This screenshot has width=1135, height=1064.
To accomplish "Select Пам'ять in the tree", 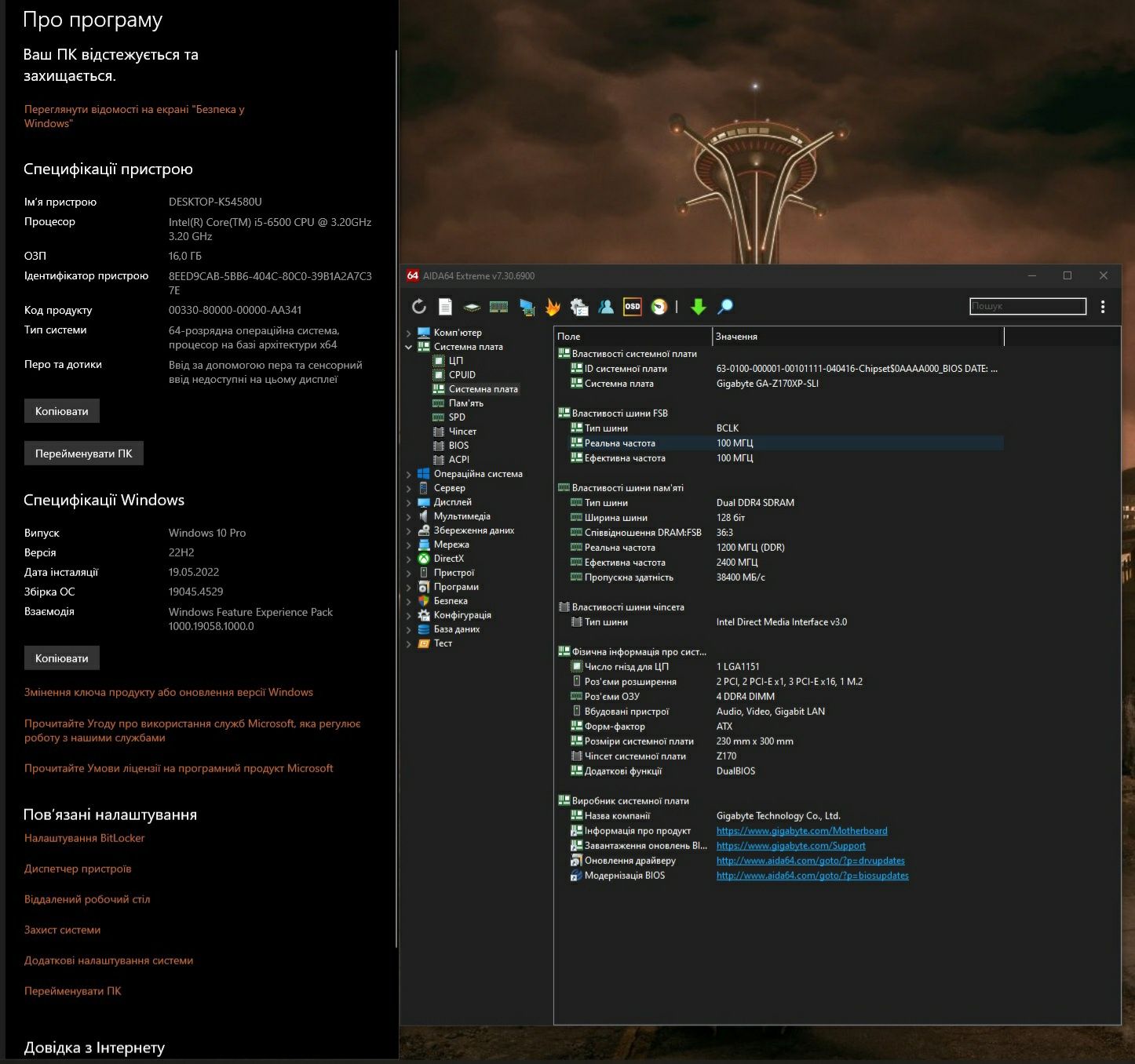I will tap(465, 403).
